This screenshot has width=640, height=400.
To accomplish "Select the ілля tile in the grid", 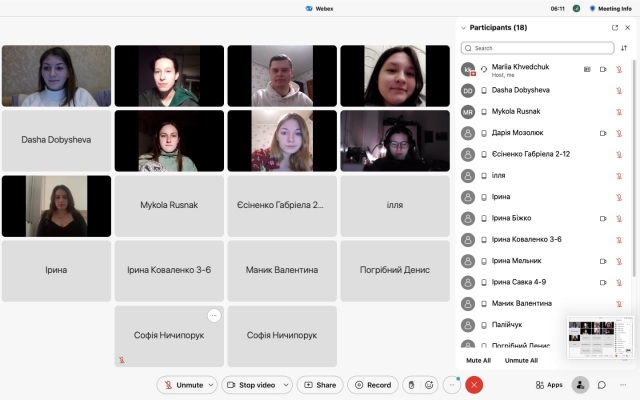I will coord(395,206).
